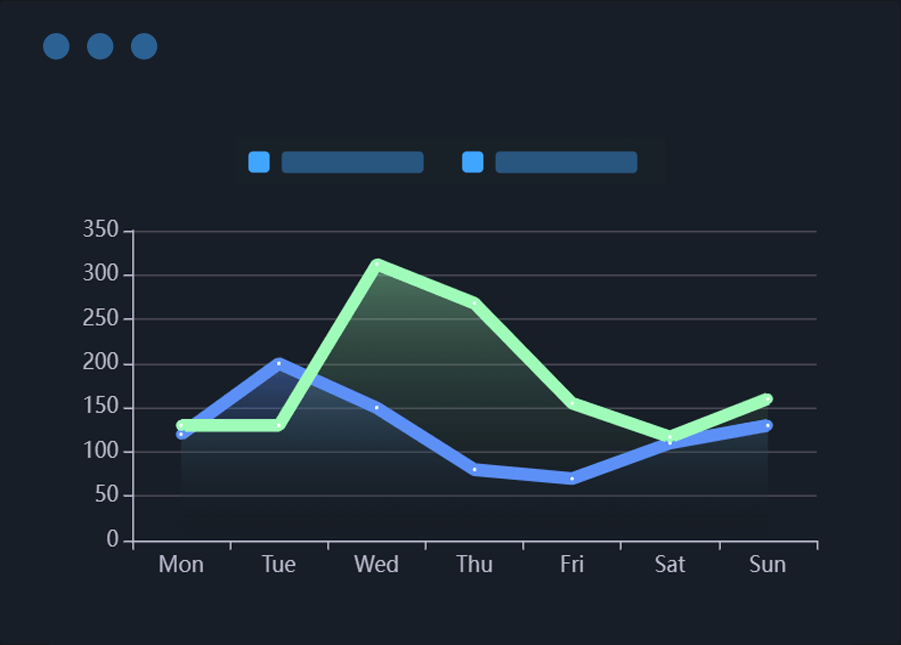Click the first legend label bar
Viewport: 901px width, 645px height.
pos(352,162)
